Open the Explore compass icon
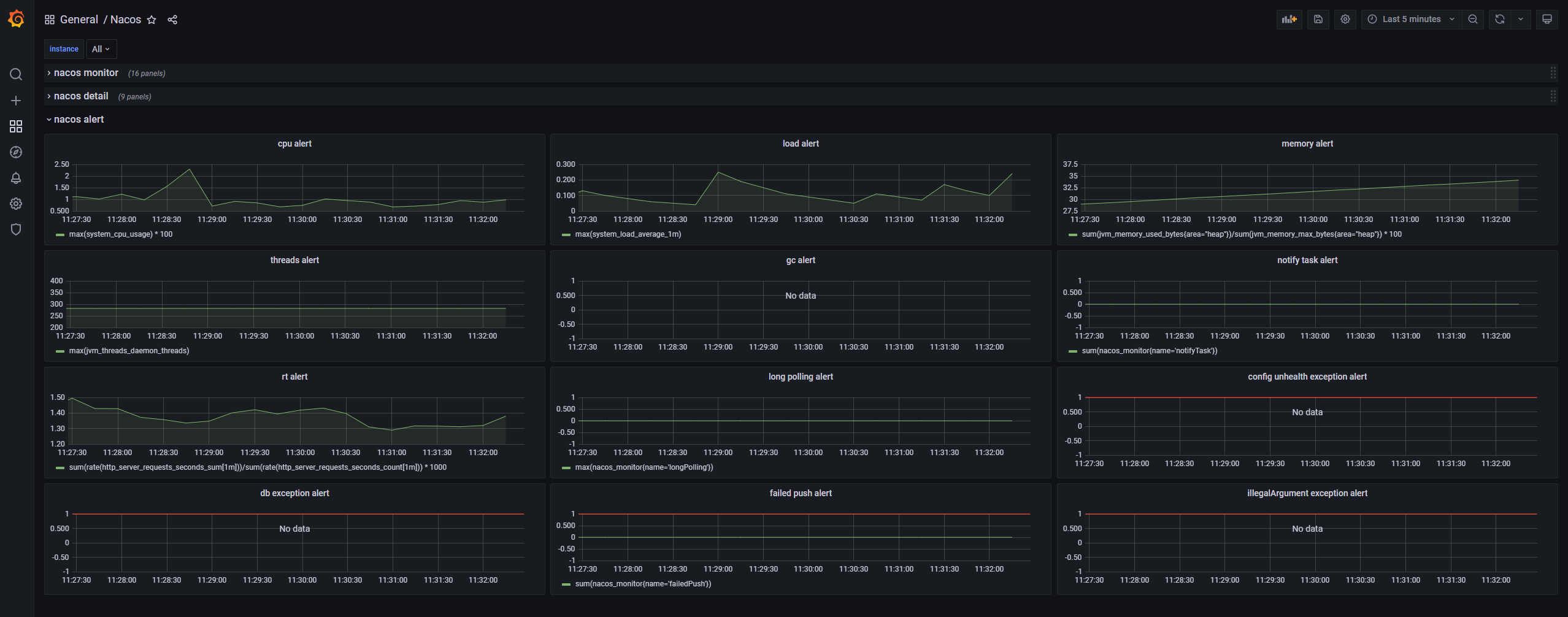This screenshot has height=617, width=1568. (x=16, y=152)
